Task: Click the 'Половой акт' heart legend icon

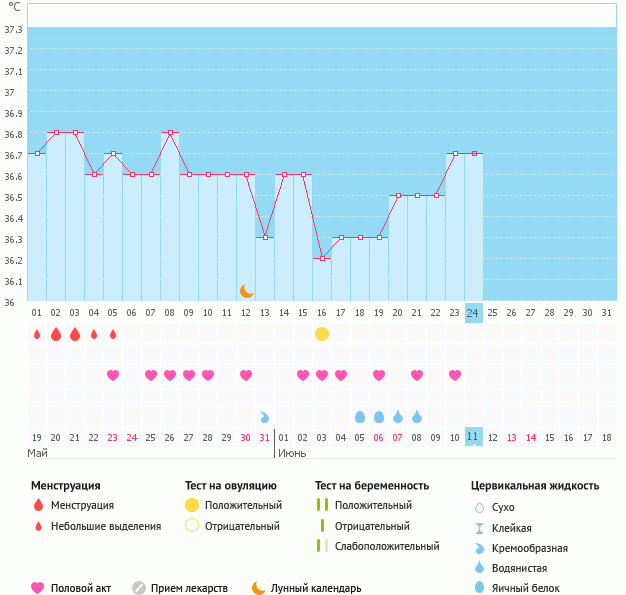Action: click(38, 588)
